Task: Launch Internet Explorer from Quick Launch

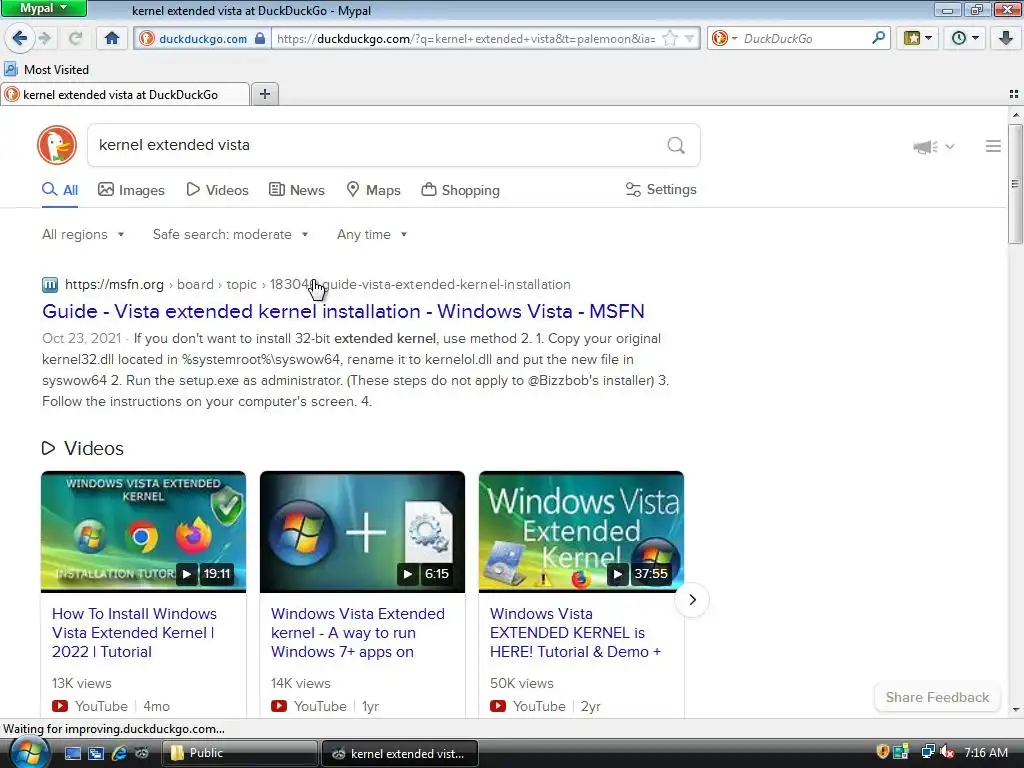Action: (119, 754)
